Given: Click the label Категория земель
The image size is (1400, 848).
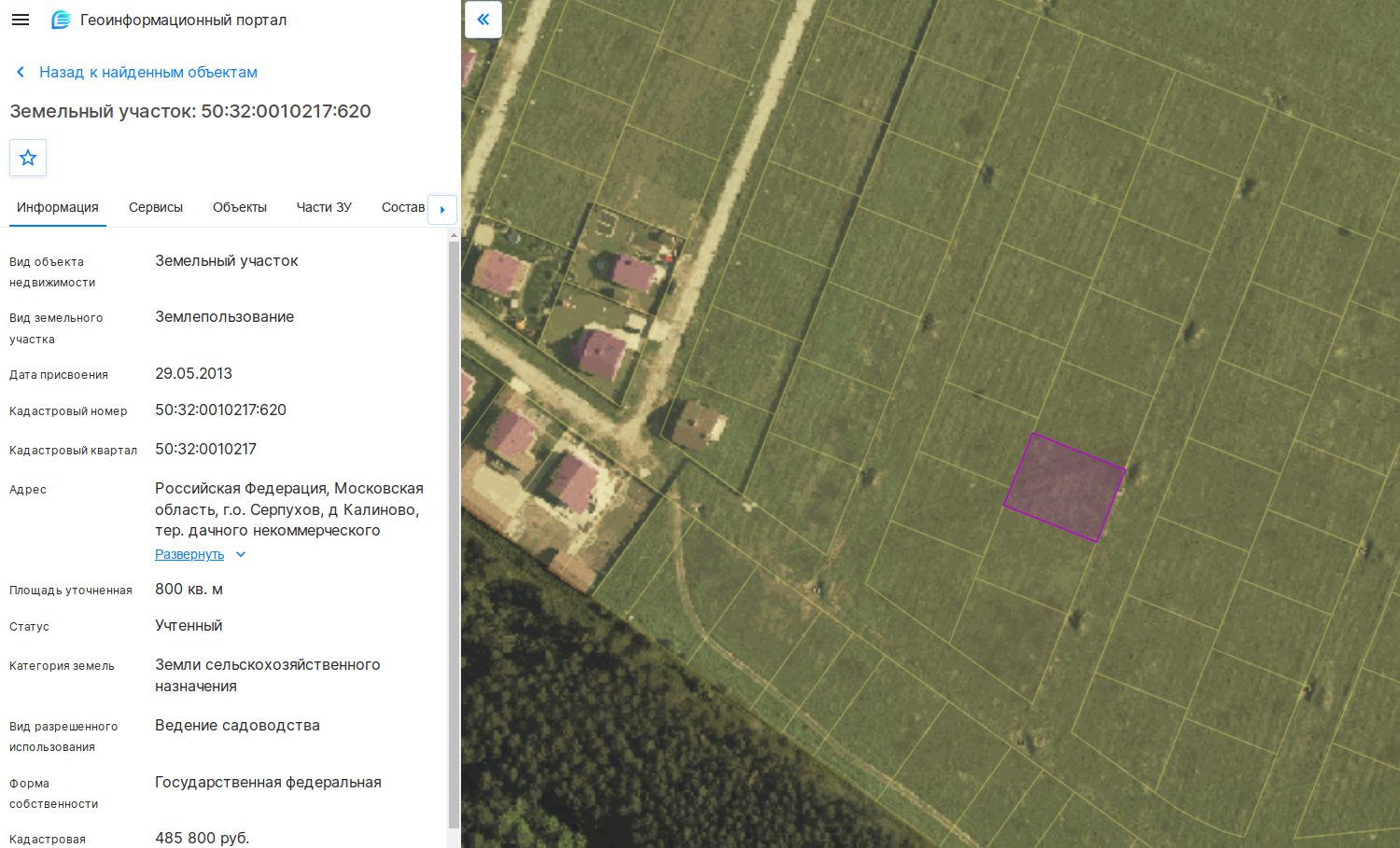Looking at the screenshot, I should [62, 665].
